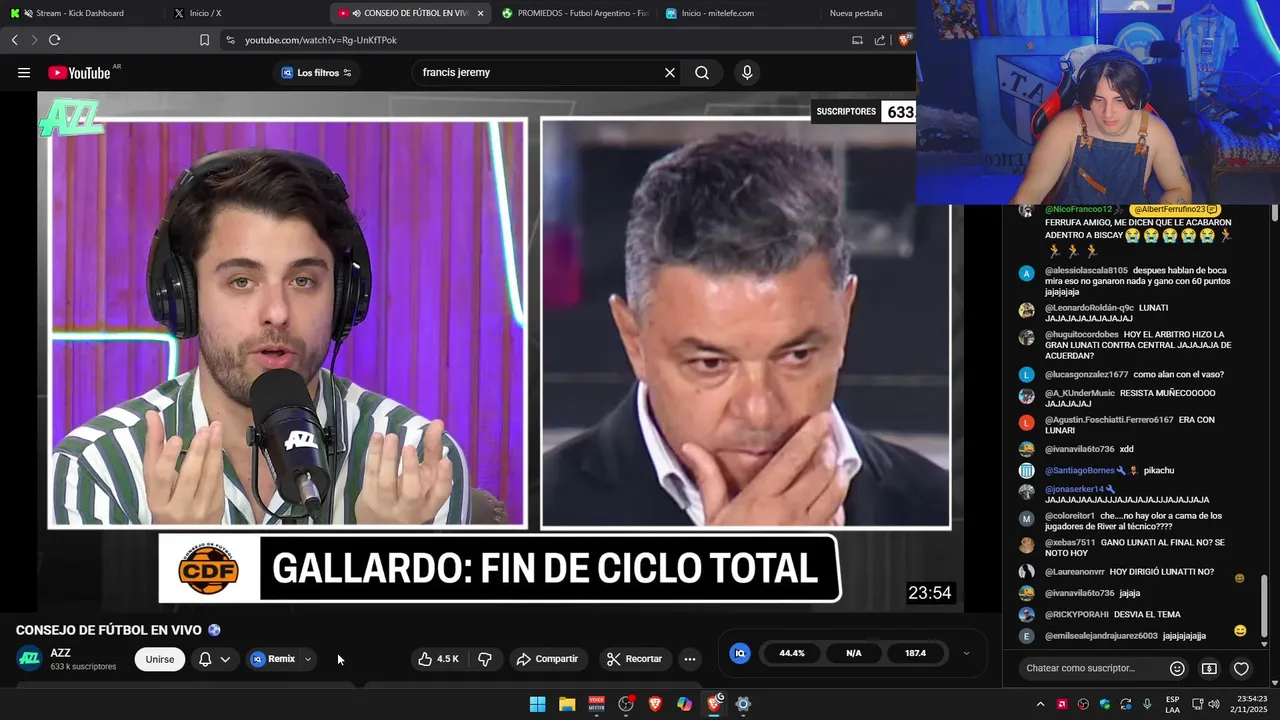
Task: Reload the page with refresh icon
Action: click(x=54, y=40)
